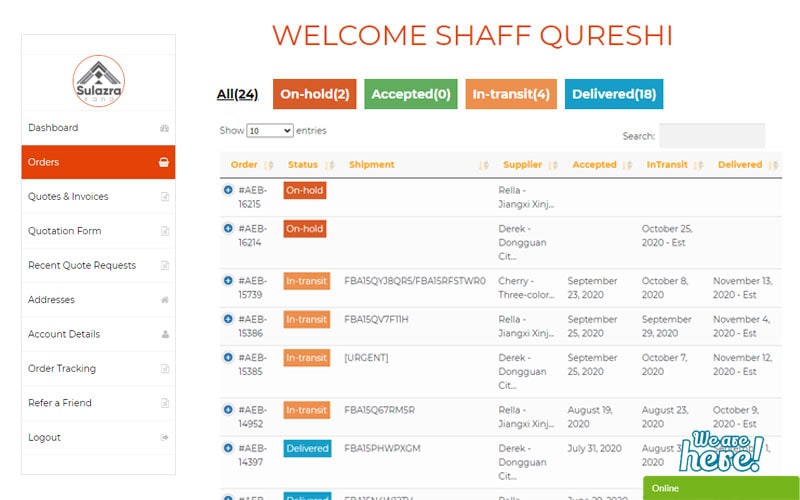Click the Dashboard gauge icon

point(164,128)
